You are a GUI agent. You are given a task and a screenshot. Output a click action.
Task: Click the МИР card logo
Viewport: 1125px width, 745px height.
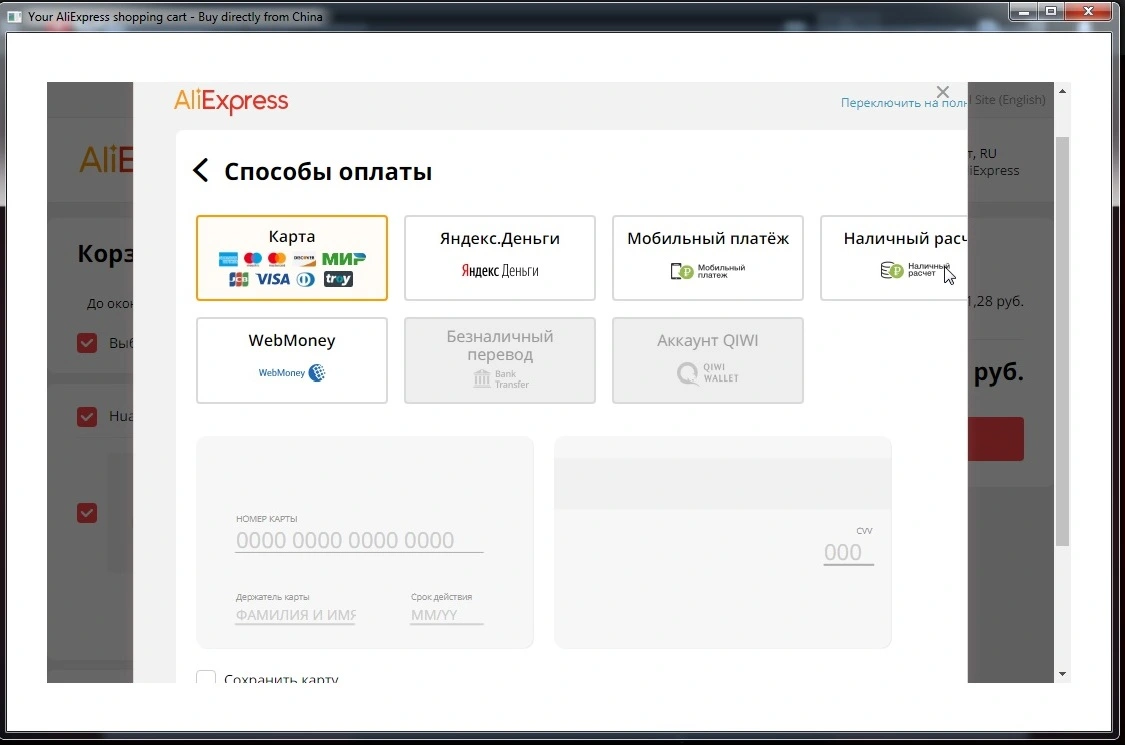(x=344, y=258)
